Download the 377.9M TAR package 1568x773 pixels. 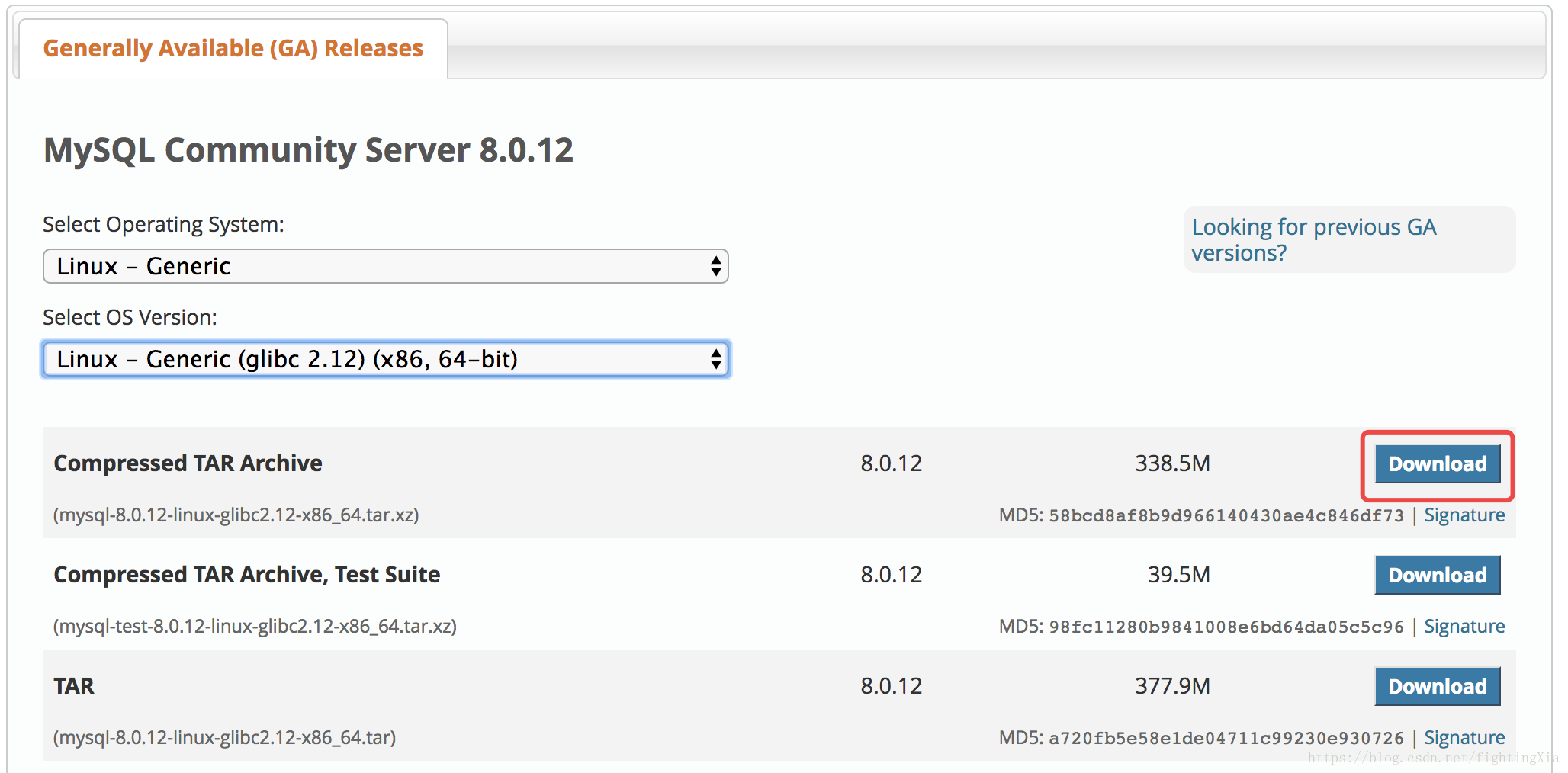click(1437, 686)
